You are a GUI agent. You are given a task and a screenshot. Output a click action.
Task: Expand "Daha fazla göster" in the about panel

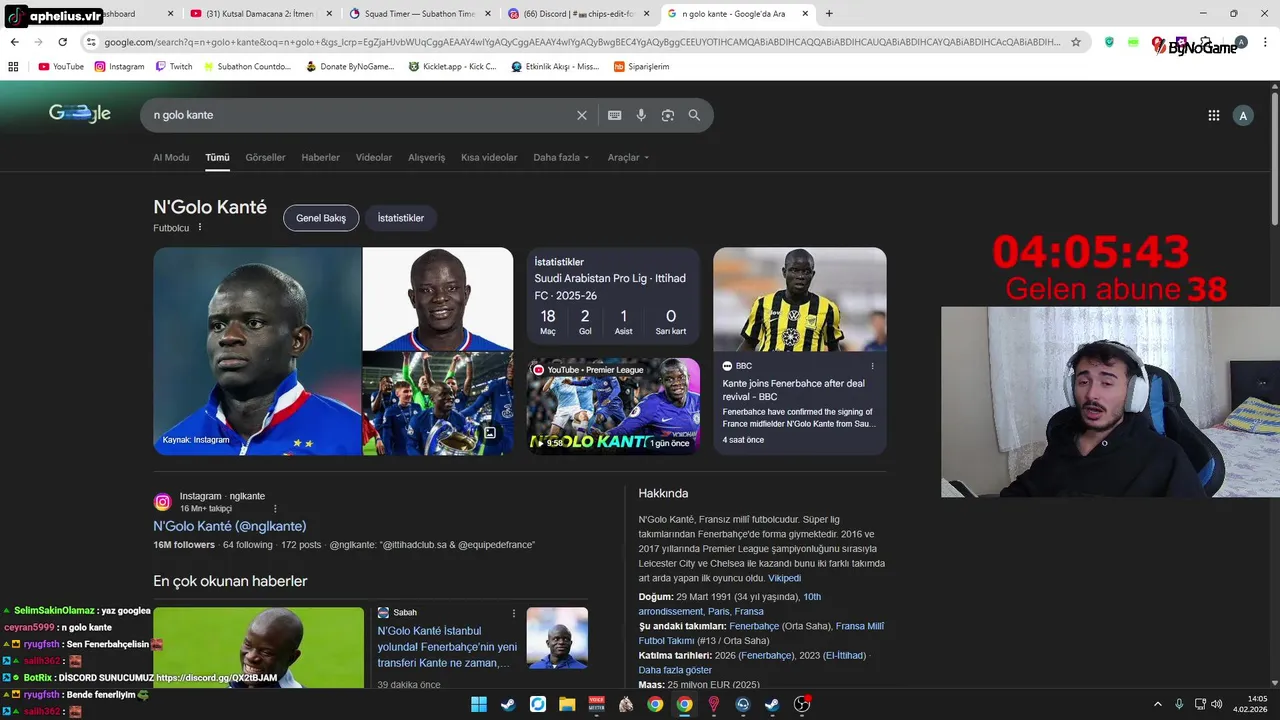[x=675, y=670]
